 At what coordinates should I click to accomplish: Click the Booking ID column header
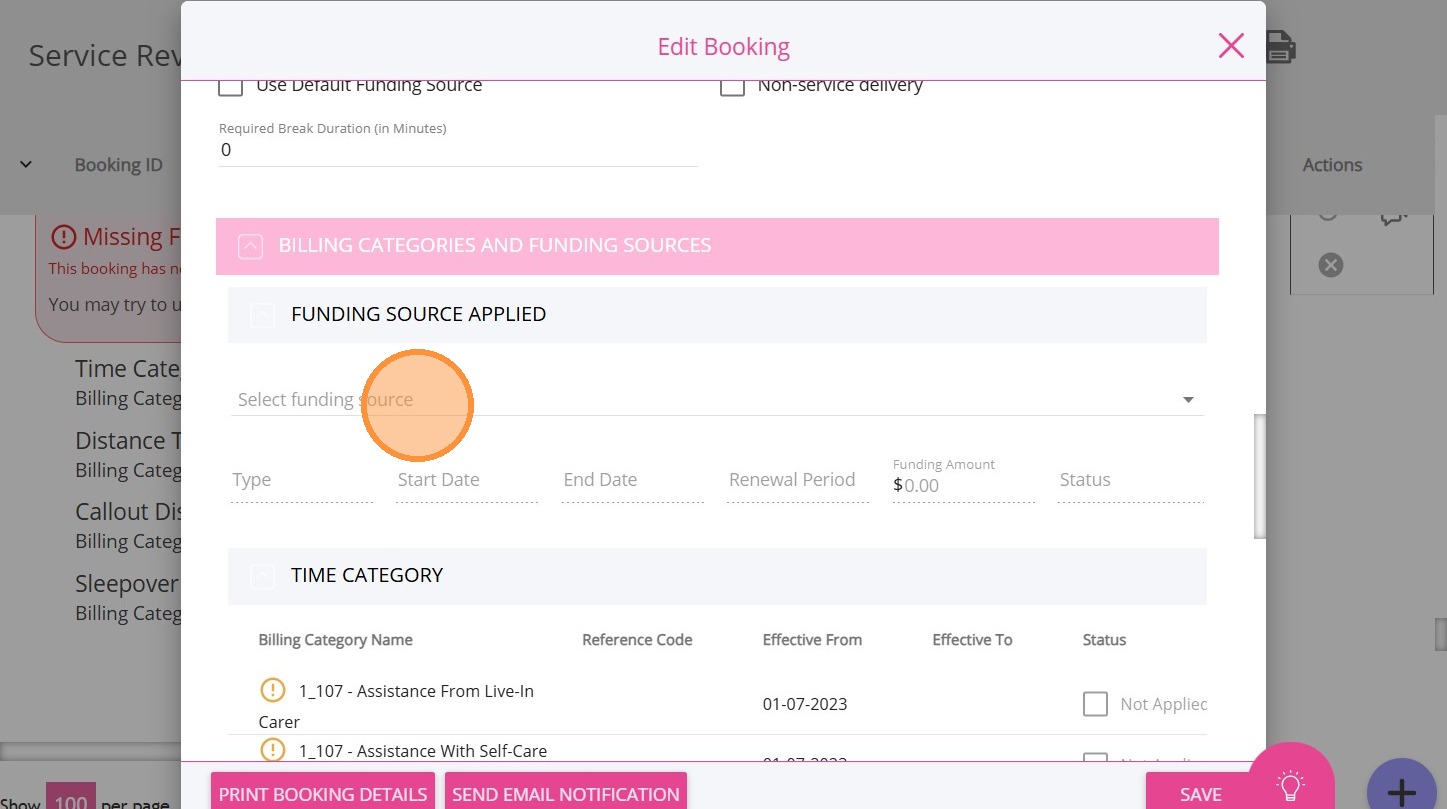click(118, 165)
